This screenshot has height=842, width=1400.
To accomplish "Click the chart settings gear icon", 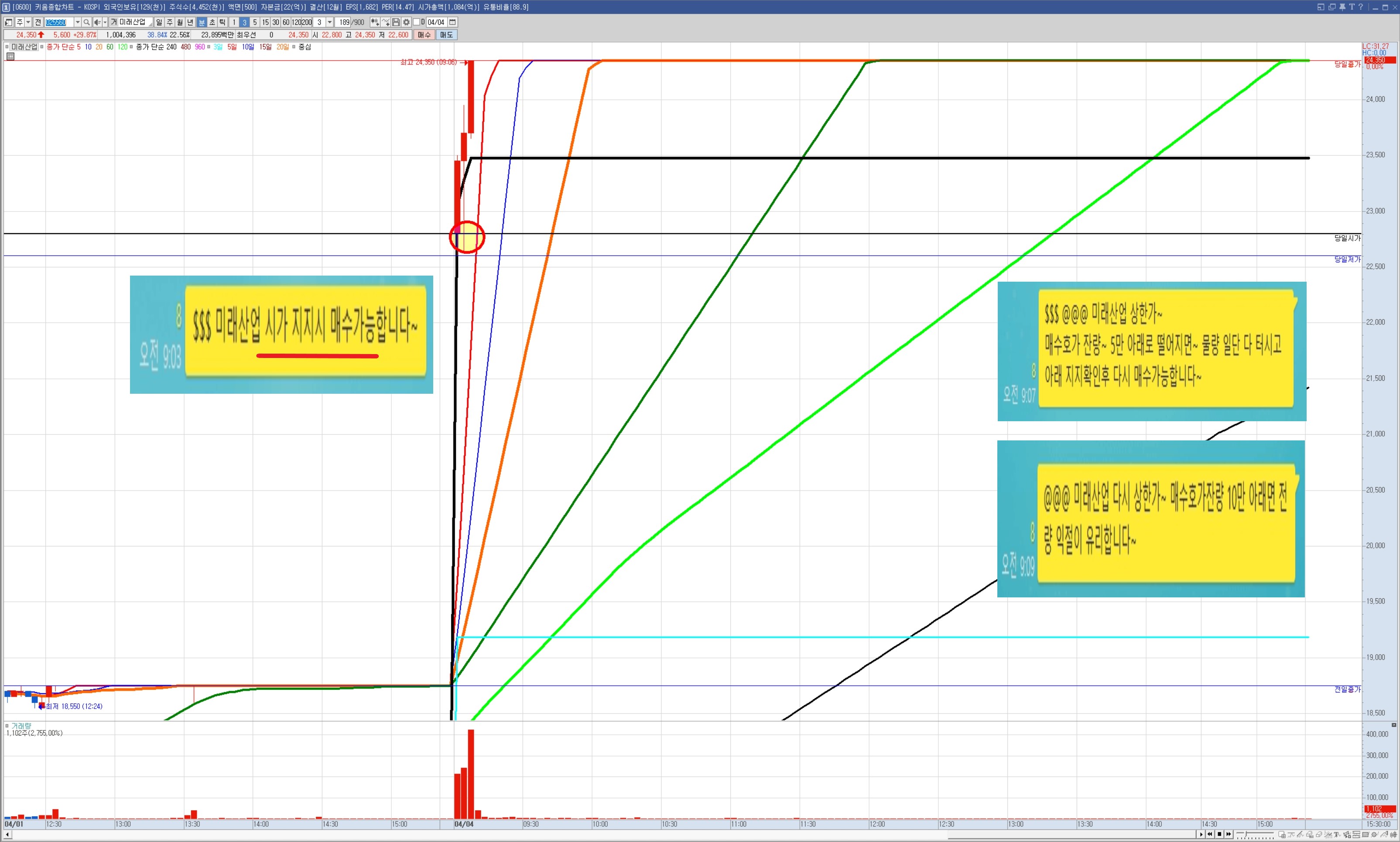I will [407, 22].
